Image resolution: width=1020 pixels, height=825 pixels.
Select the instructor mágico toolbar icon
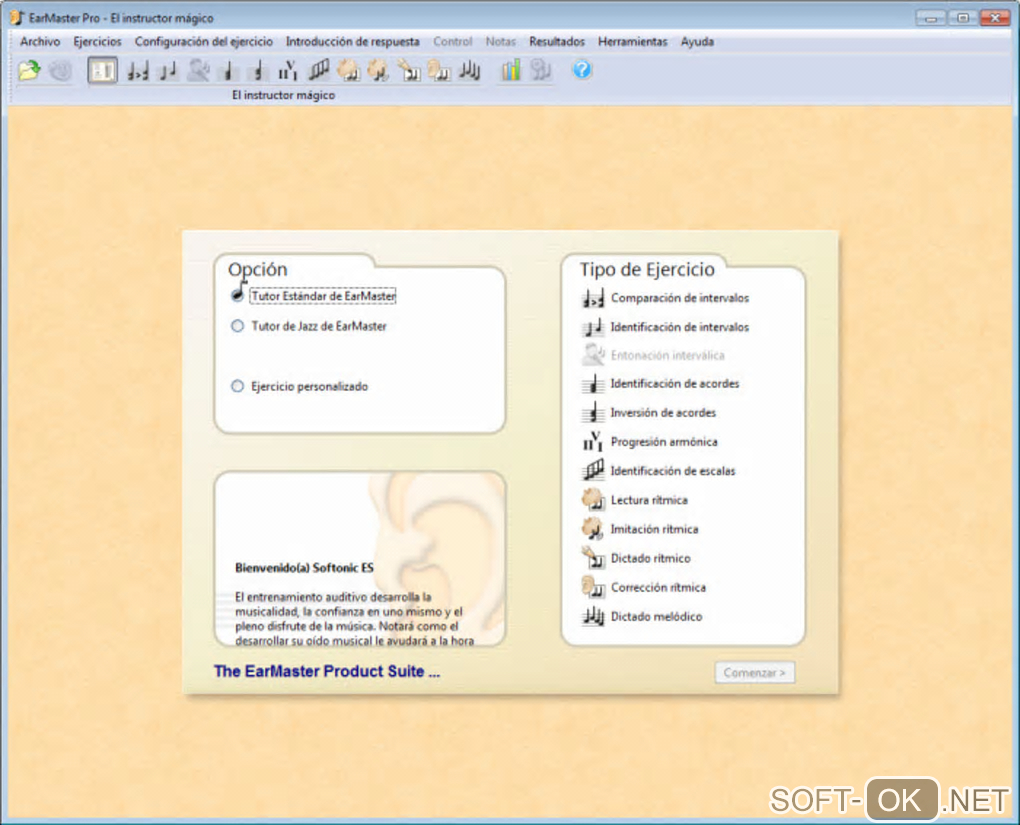click(x=102, y=70)
